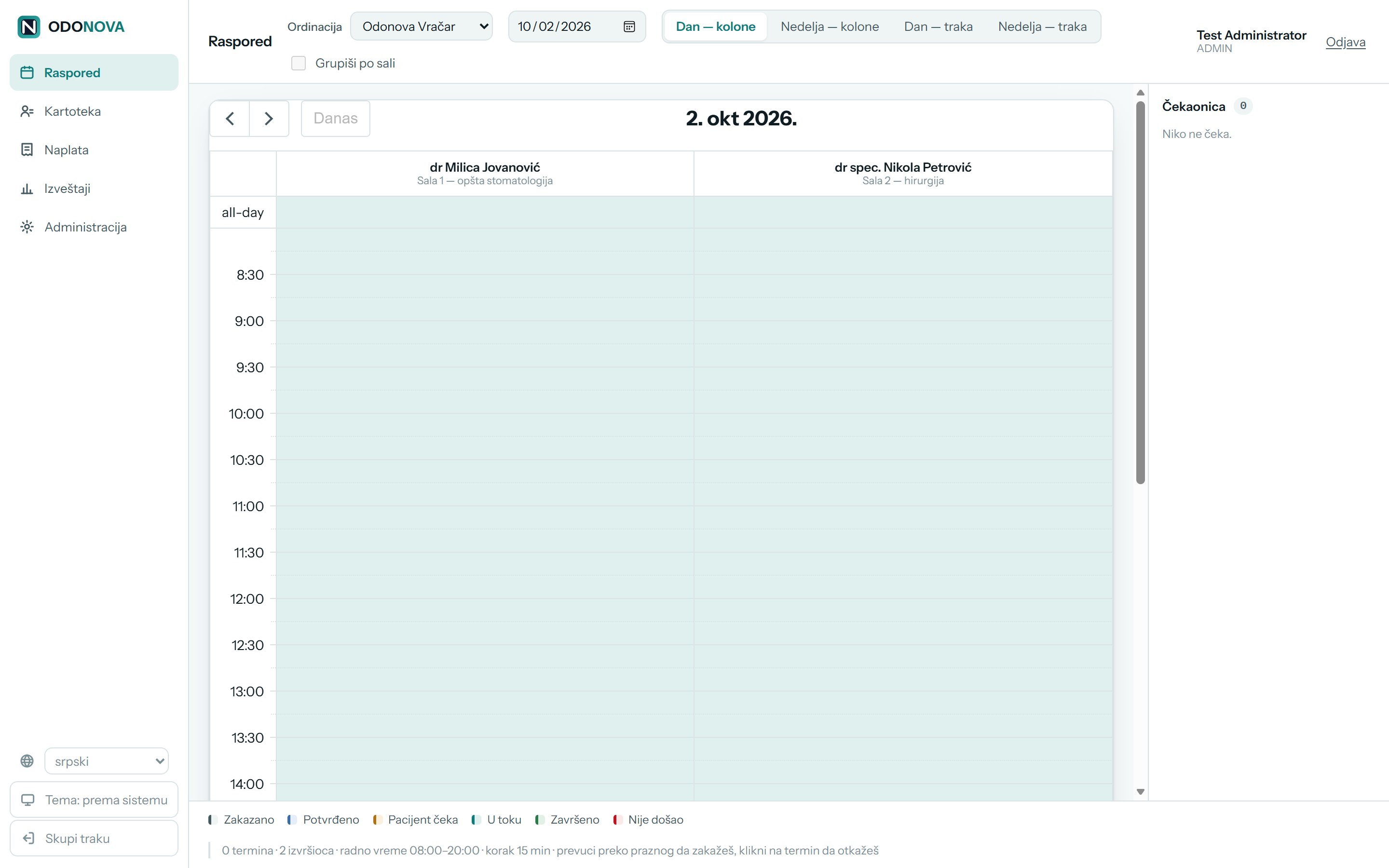Open the srpski language dropdown
Screen dimensions: 1389x868
pyautogui.click(x=106, y=761)
